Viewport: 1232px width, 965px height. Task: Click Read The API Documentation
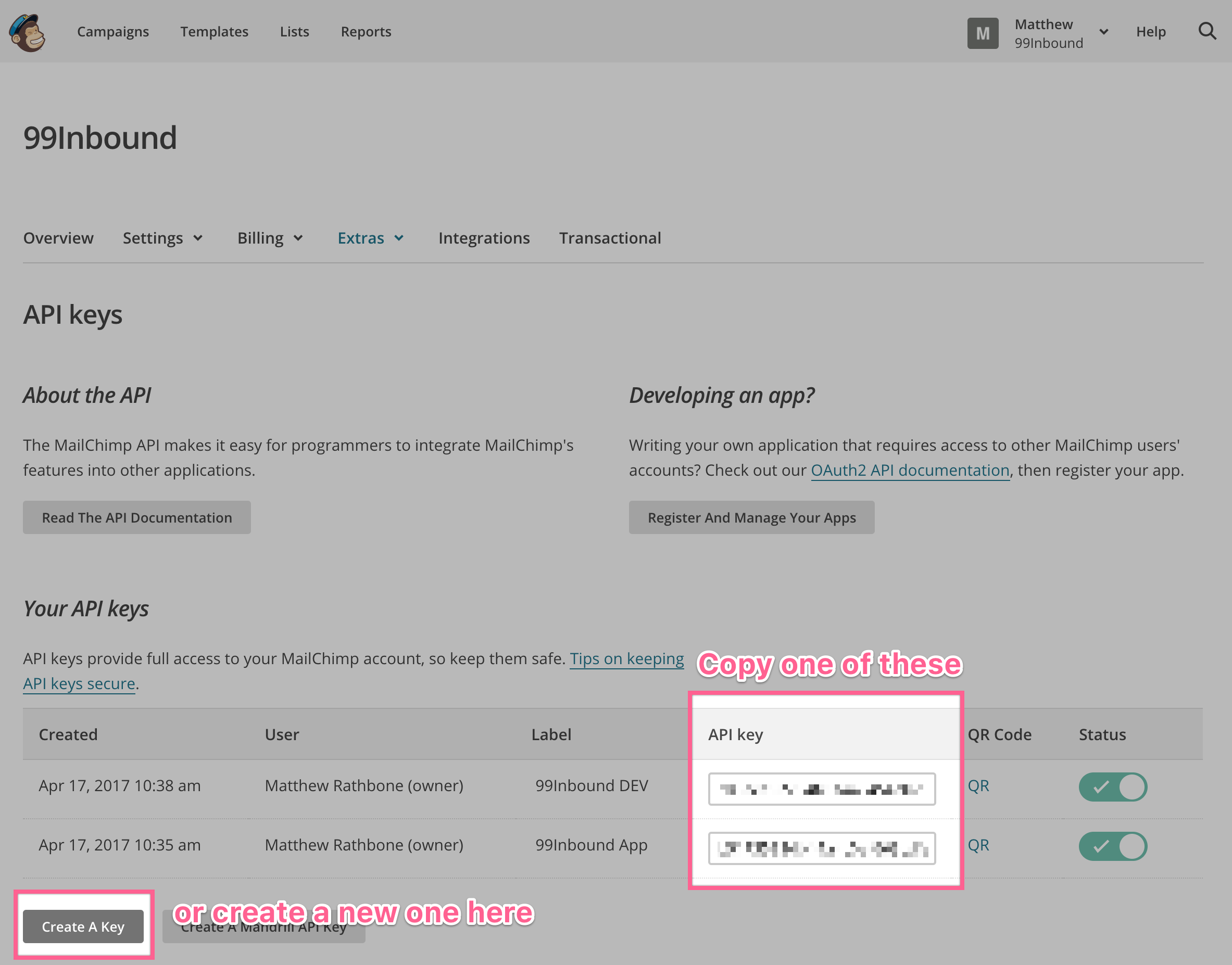pyautogui.click(x=136, y=517)
